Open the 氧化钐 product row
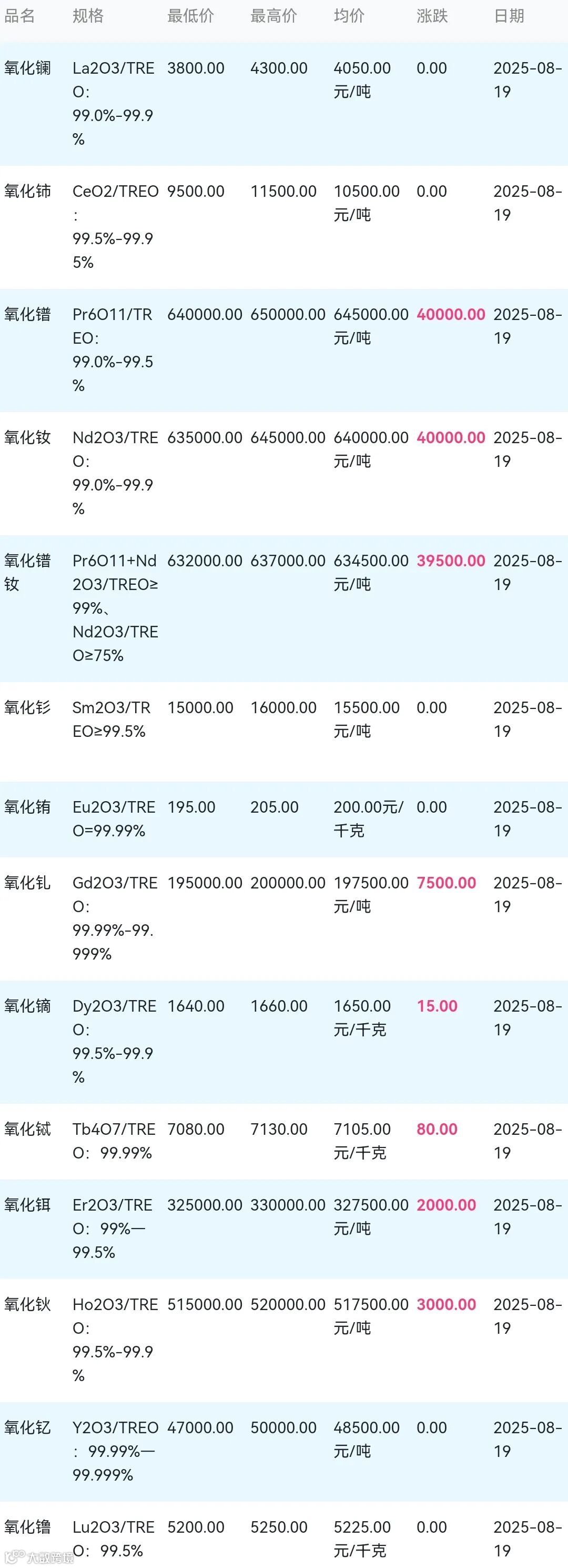Screen dimensions: 568x1568 (x=284, y=732)
